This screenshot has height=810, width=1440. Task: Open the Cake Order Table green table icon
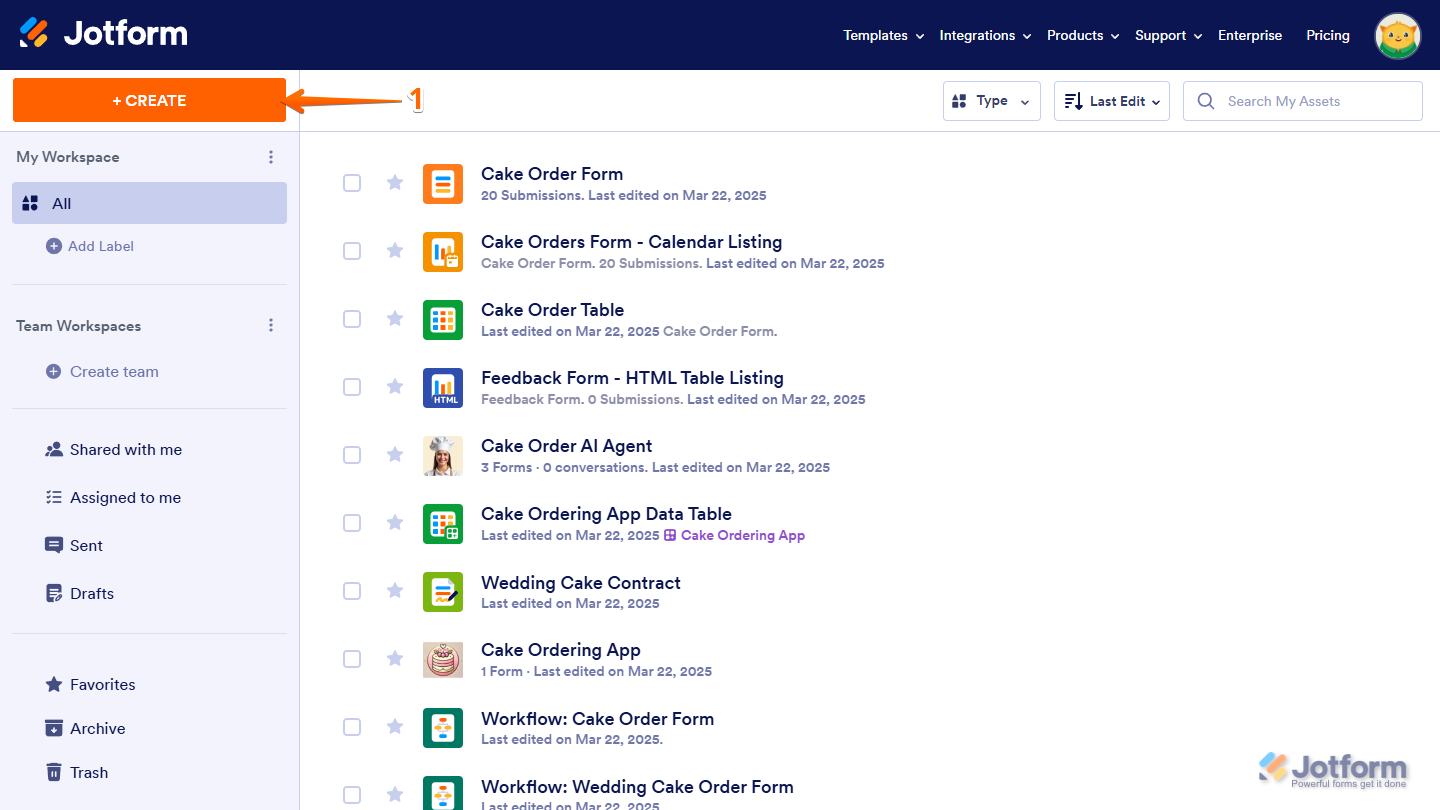[443, 319]
